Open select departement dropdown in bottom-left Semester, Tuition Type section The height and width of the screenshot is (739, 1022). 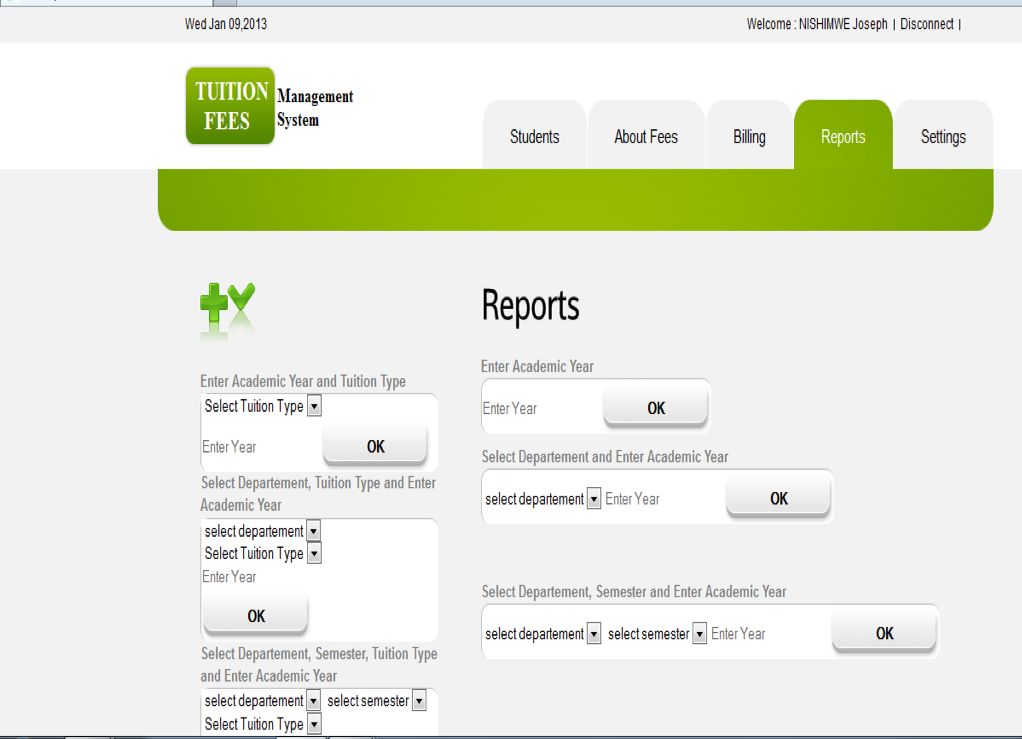(261, 701)
